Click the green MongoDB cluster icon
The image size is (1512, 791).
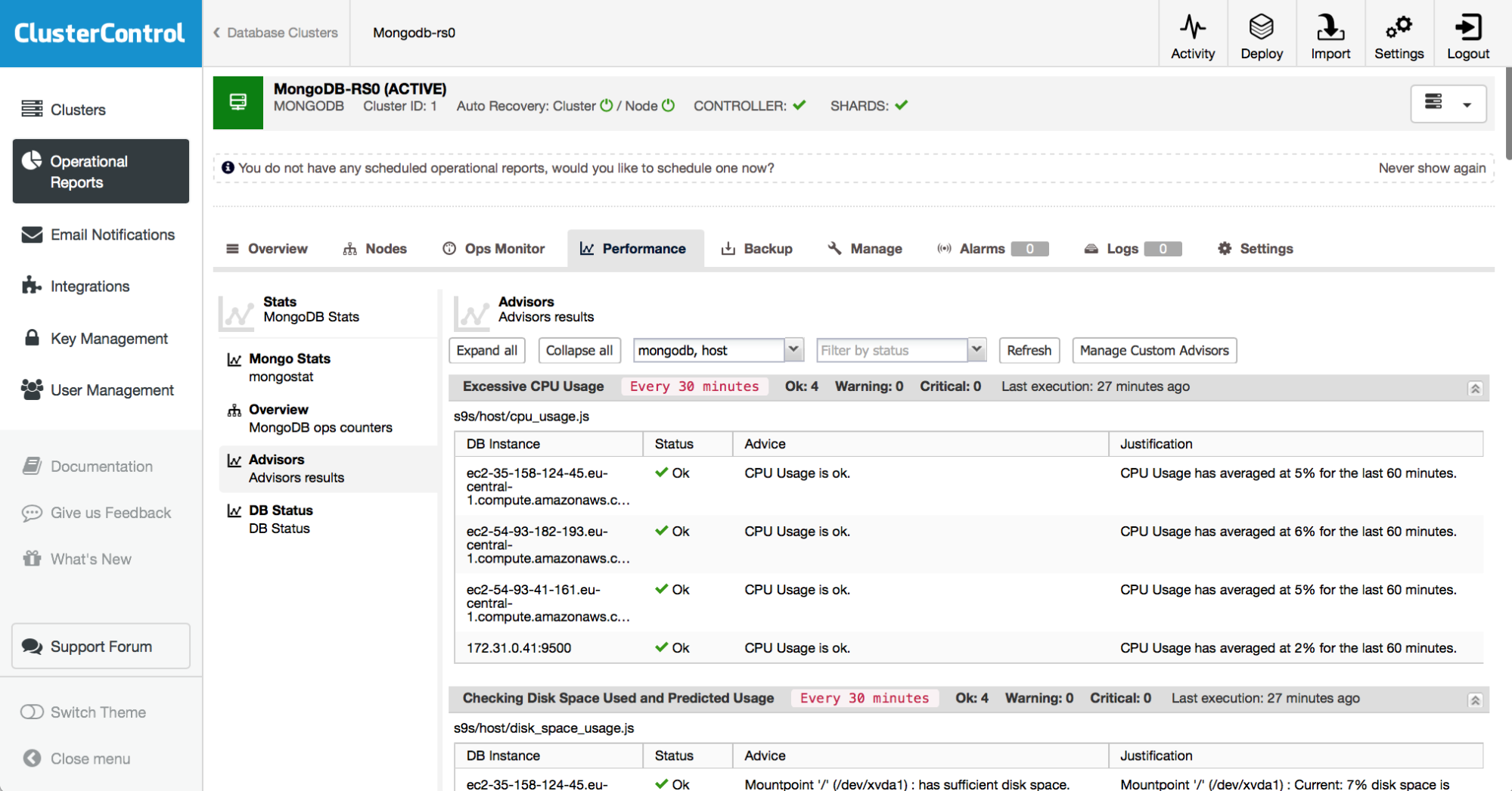238,102
